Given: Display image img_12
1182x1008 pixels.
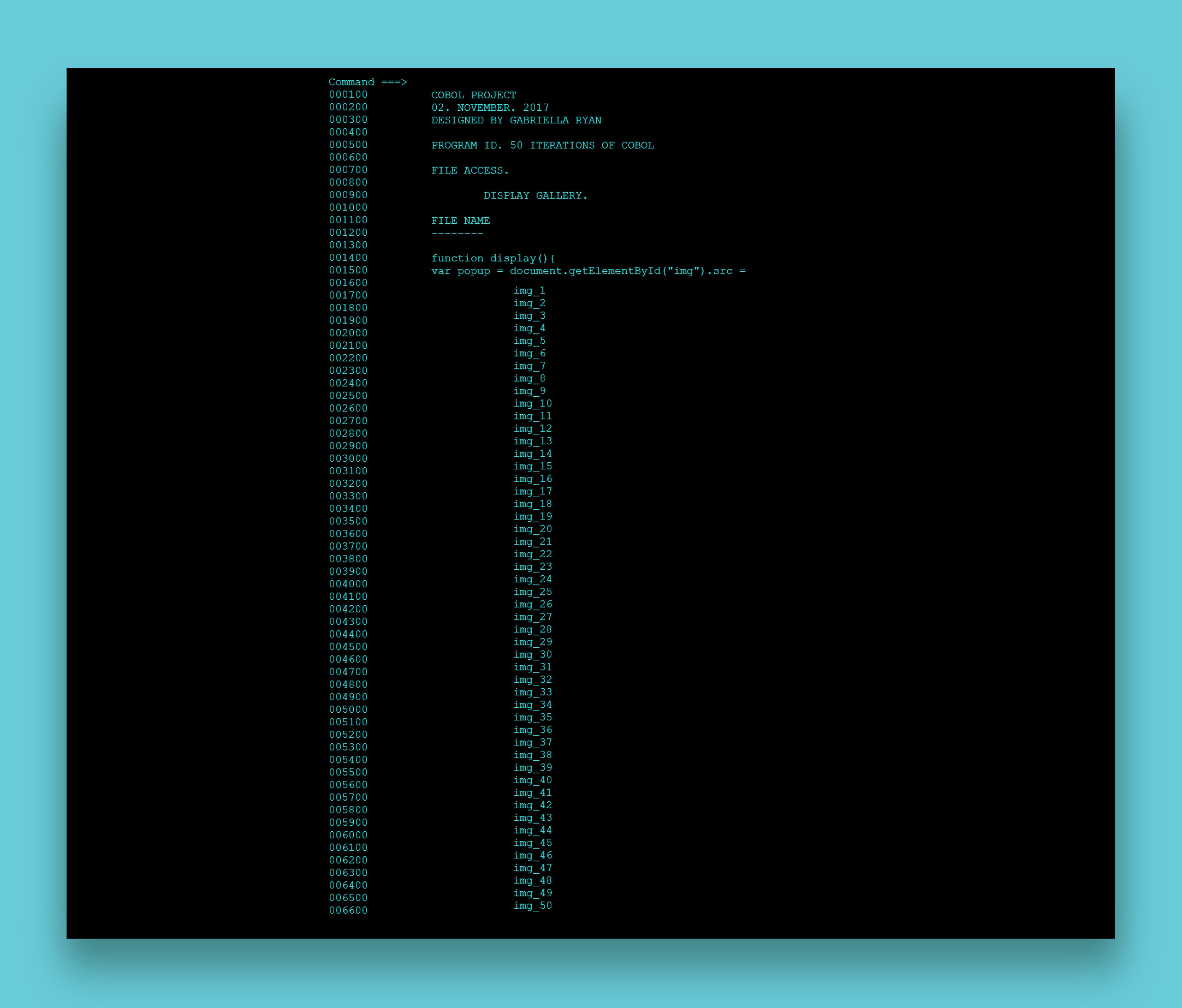Looking at the screenshot, I should (532, 429).
